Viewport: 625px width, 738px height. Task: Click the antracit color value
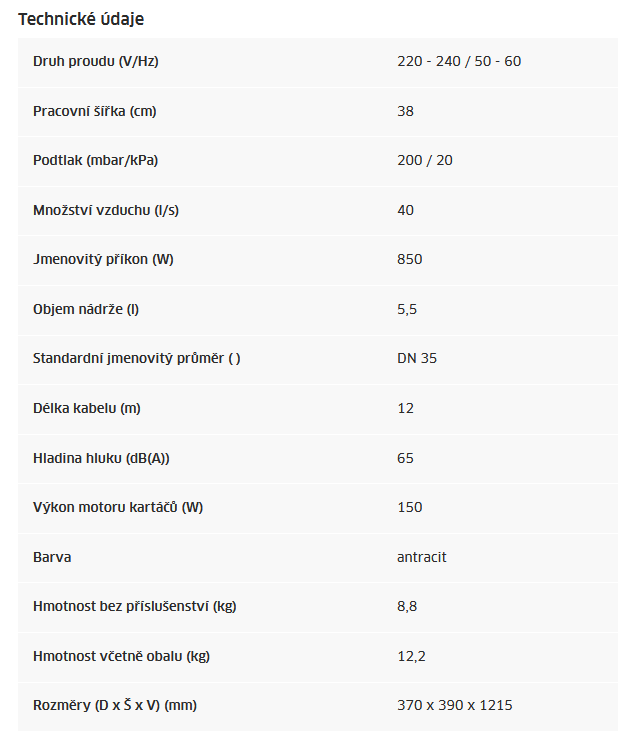click(x=422, y=557)
